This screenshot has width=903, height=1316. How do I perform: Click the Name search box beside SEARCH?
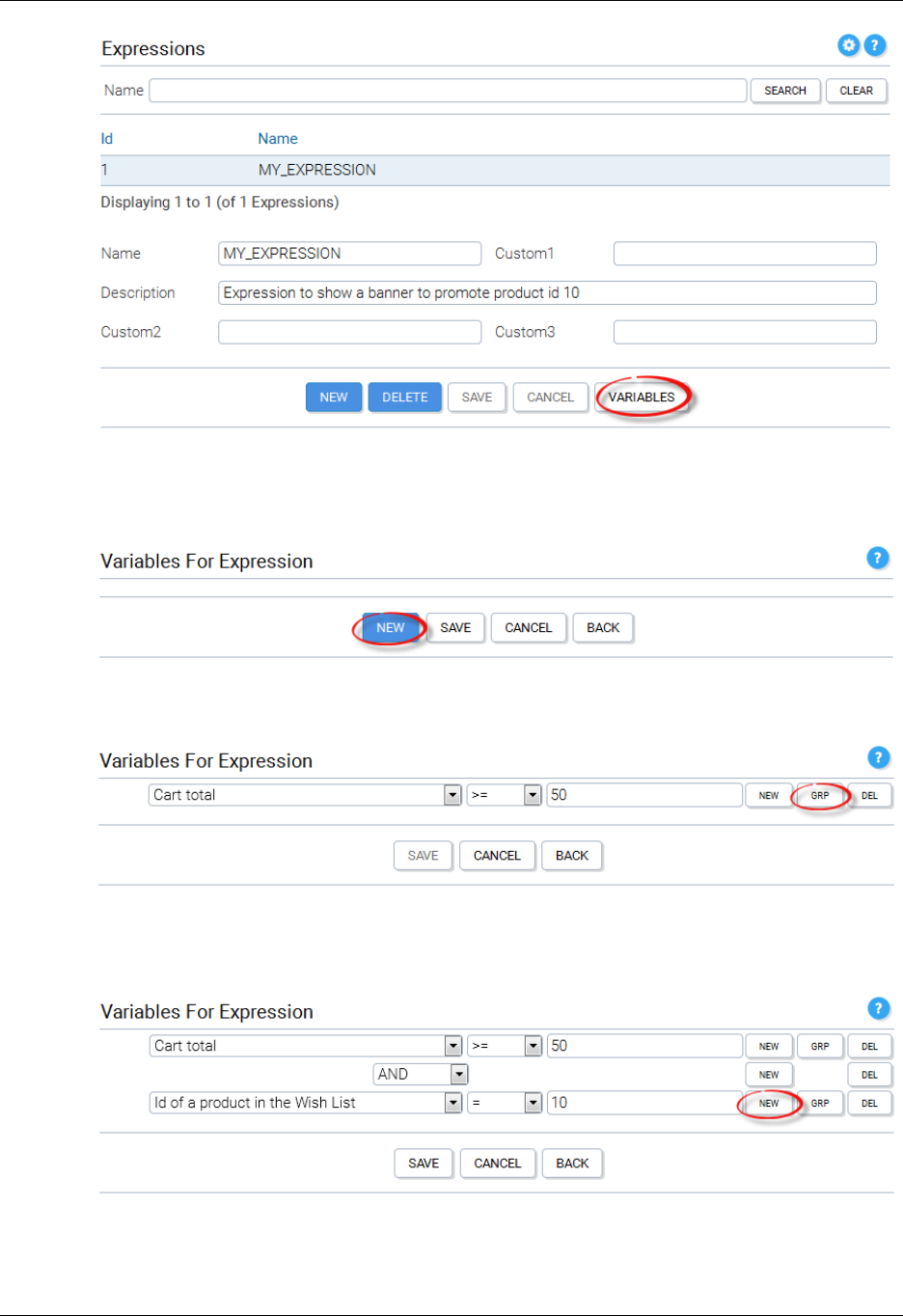pyautogui.click(x=448, y=91)
